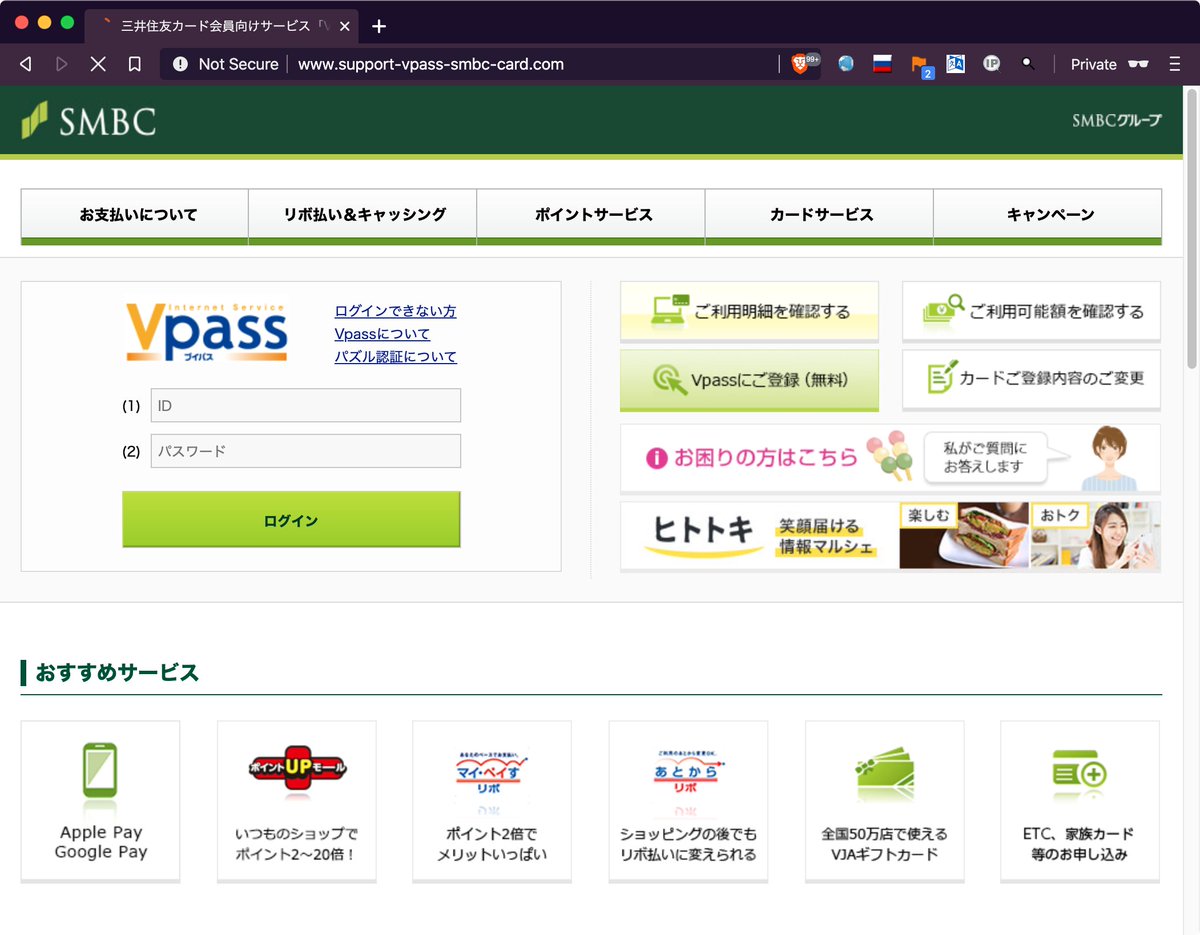Open the お支払いについて menu

click(135, 216)
